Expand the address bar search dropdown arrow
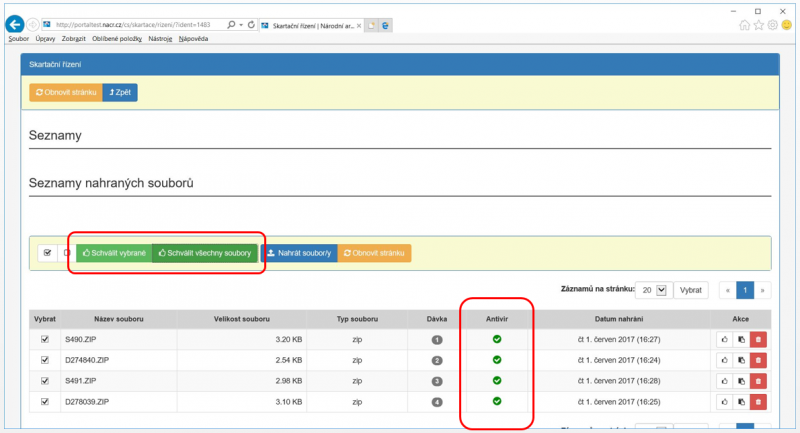Image resolution: width=800 pixels, height=433 pixels. click(x=240, y=24)
